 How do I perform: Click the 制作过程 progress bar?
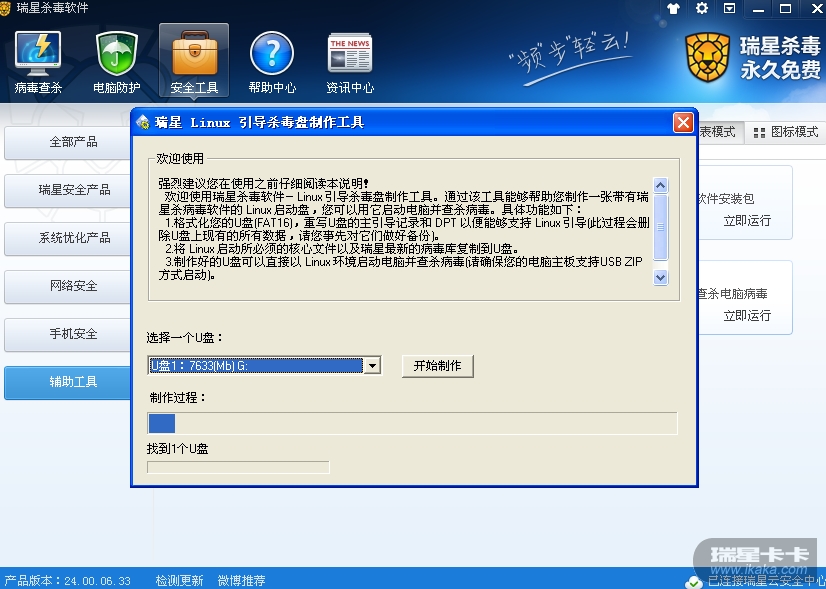click(412, 424)
